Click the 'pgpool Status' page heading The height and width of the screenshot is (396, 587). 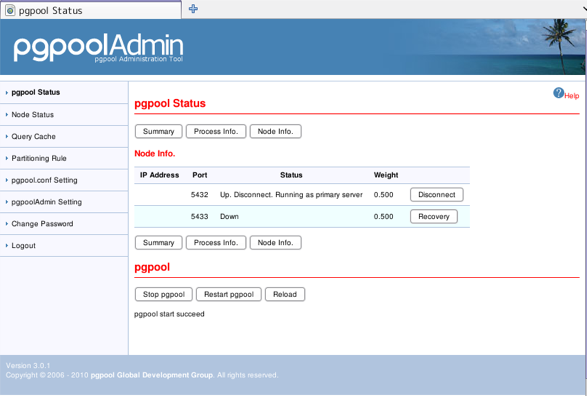170,103
